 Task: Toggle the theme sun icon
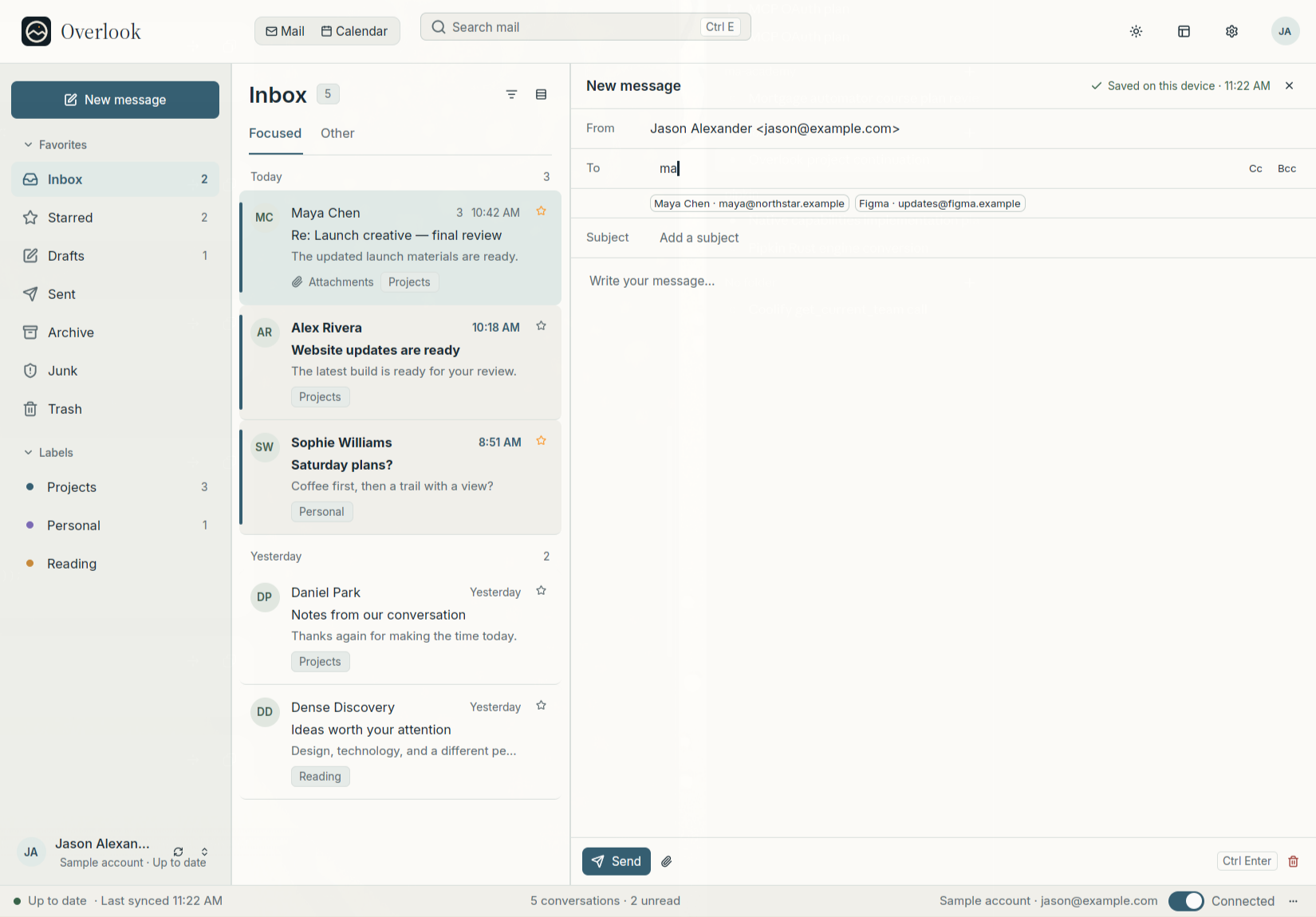point(1136,31)
